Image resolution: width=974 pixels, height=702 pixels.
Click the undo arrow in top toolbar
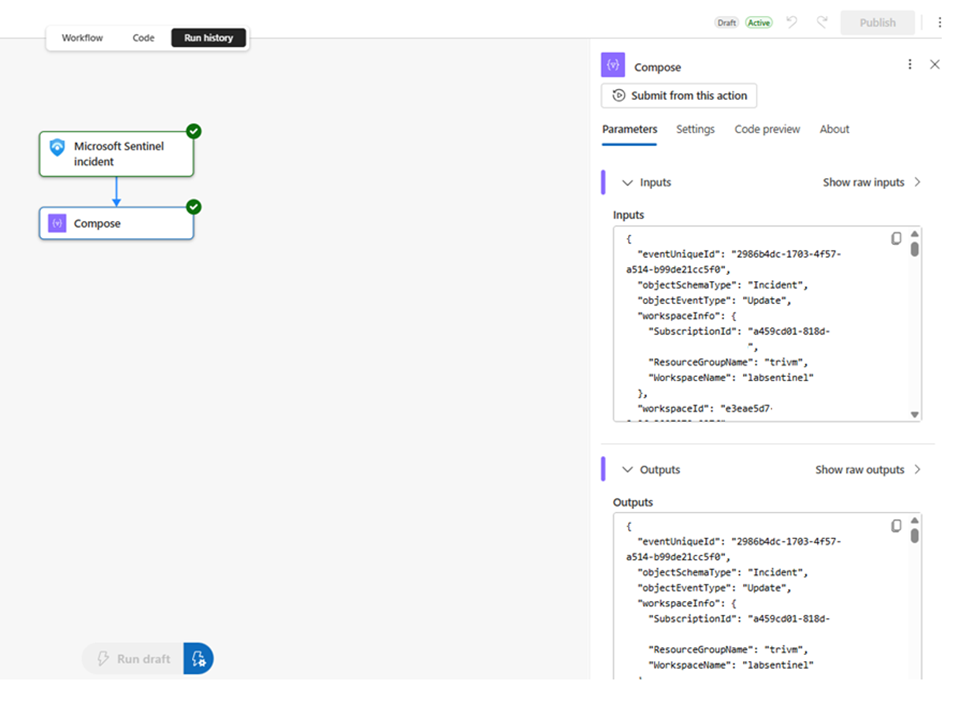(x=792, y=22)
